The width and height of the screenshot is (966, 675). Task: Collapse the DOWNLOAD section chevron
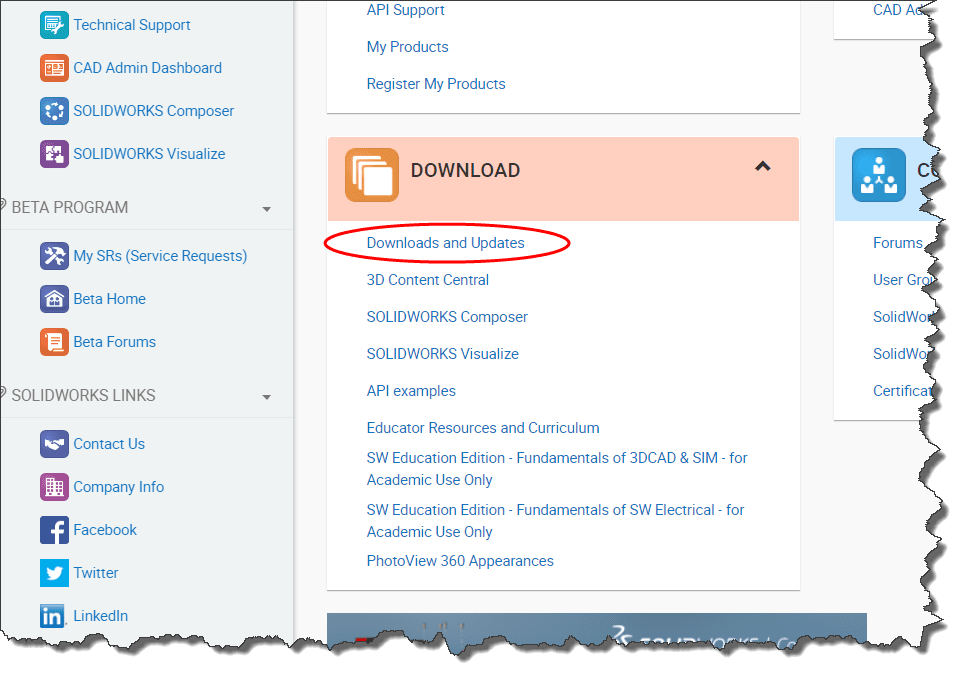coord(762,167)
